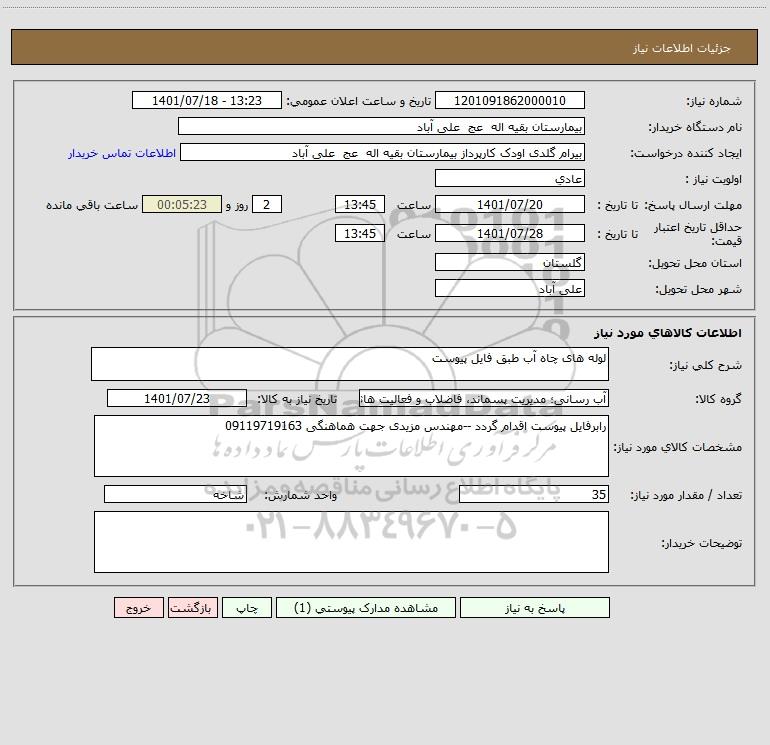Click the unit field شاخه
Screen dimensions: 770x745
point(175,495)
